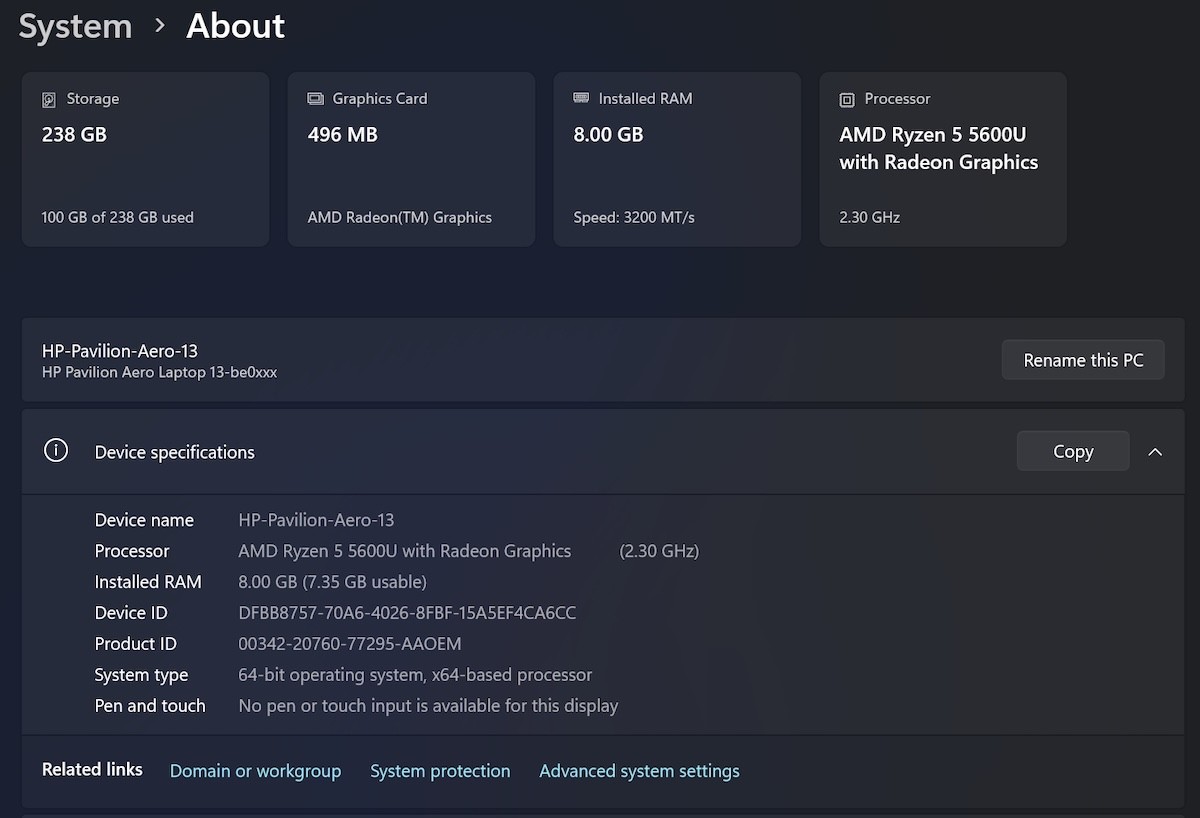Click the Related links label
1200x818 pixels.
(92, 769)
